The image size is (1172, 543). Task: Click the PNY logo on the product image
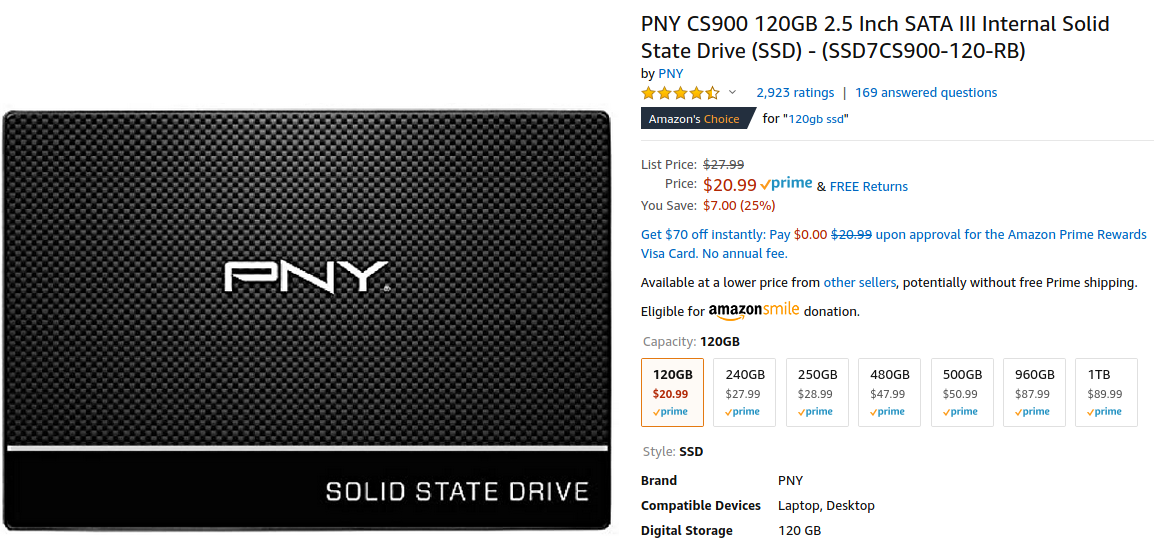[x=306, y=276]
